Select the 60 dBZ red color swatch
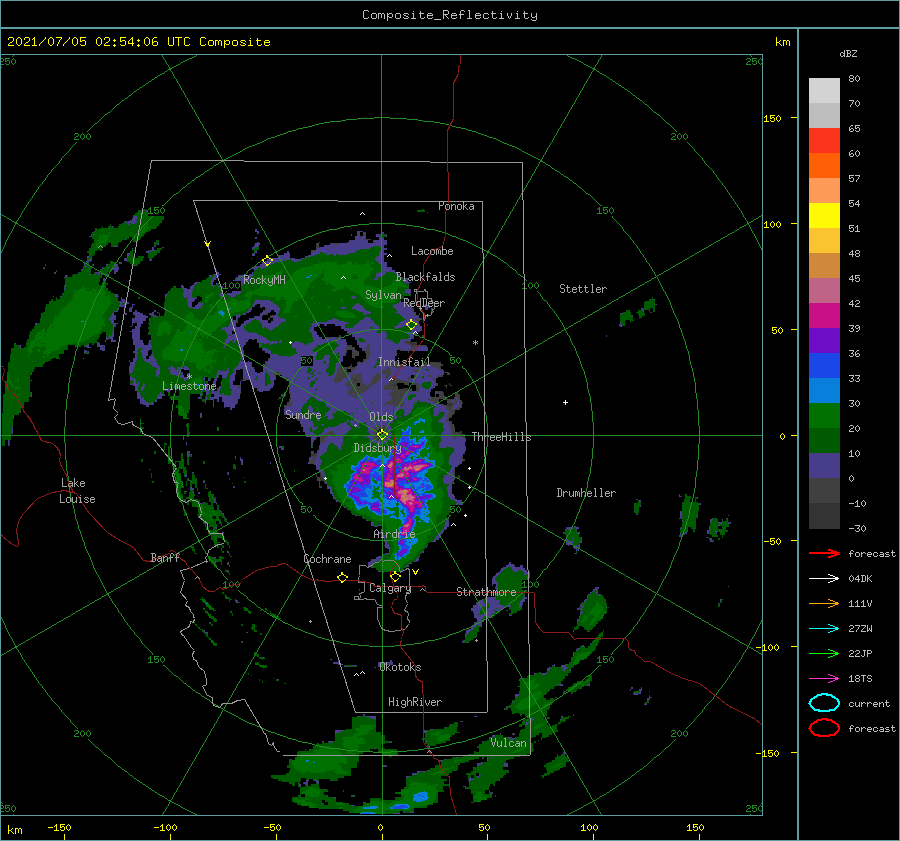Screen dimensions: 900x841 [824, 141]
